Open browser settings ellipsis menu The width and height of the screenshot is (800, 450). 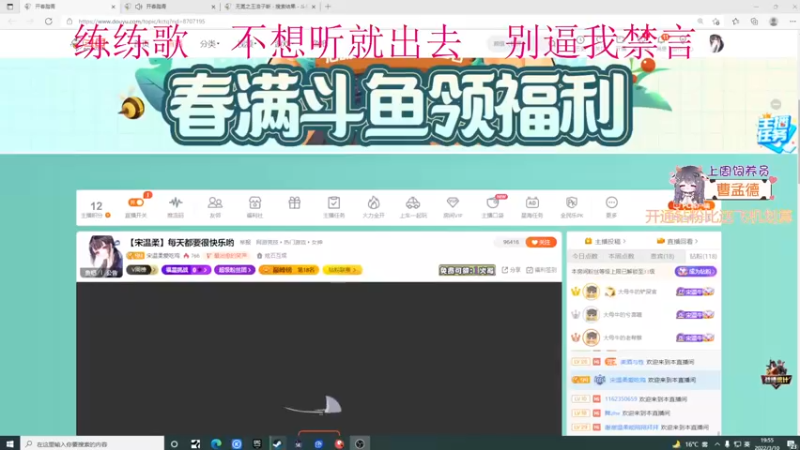(792, 21)
